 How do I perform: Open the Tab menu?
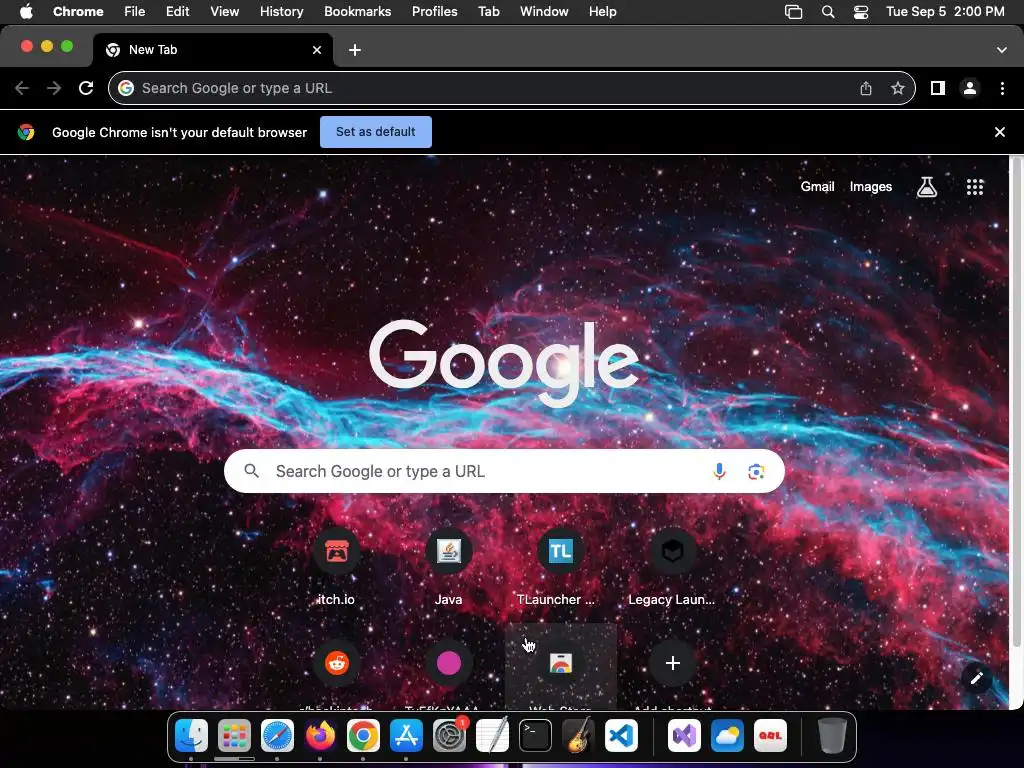[488, 11]
